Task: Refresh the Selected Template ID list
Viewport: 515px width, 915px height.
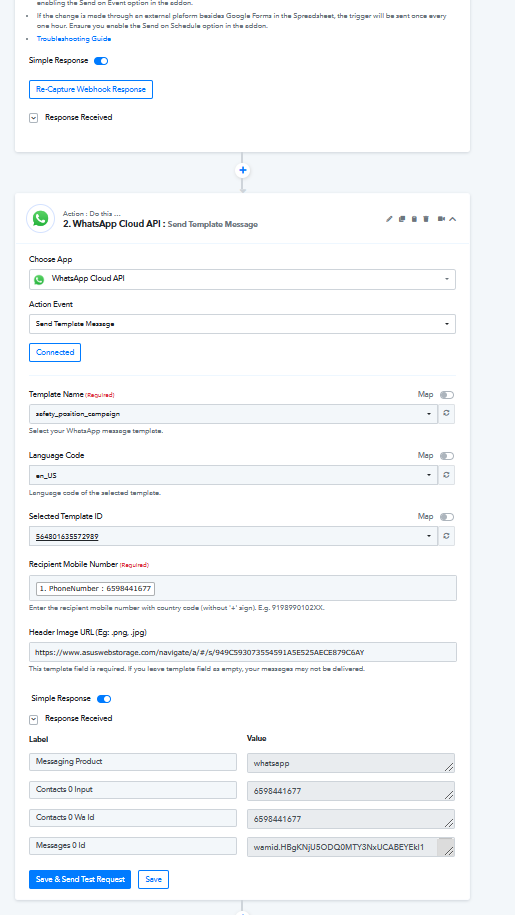Action: pos(446,536)
